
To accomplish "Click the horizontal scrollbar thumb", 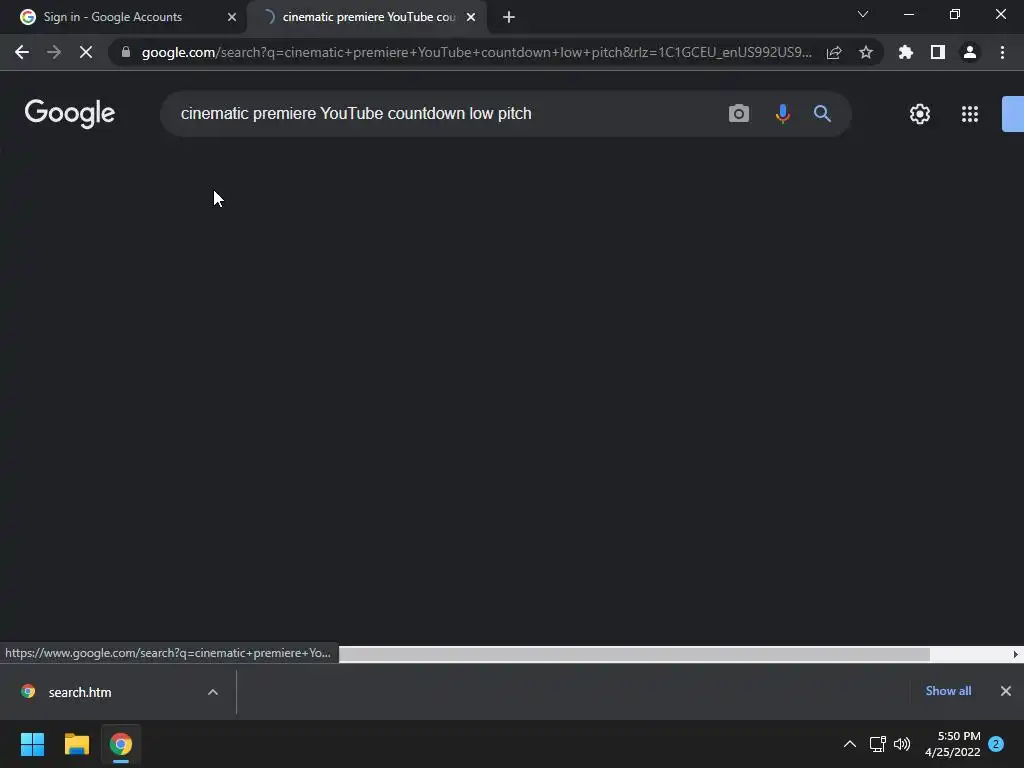I will tap(634, 654).
